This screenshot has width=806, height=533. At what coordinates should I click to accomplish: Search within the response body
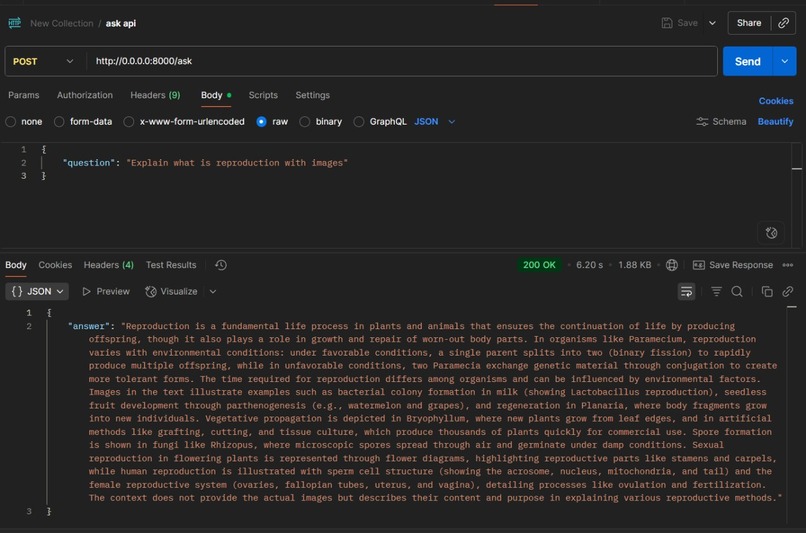737,292
